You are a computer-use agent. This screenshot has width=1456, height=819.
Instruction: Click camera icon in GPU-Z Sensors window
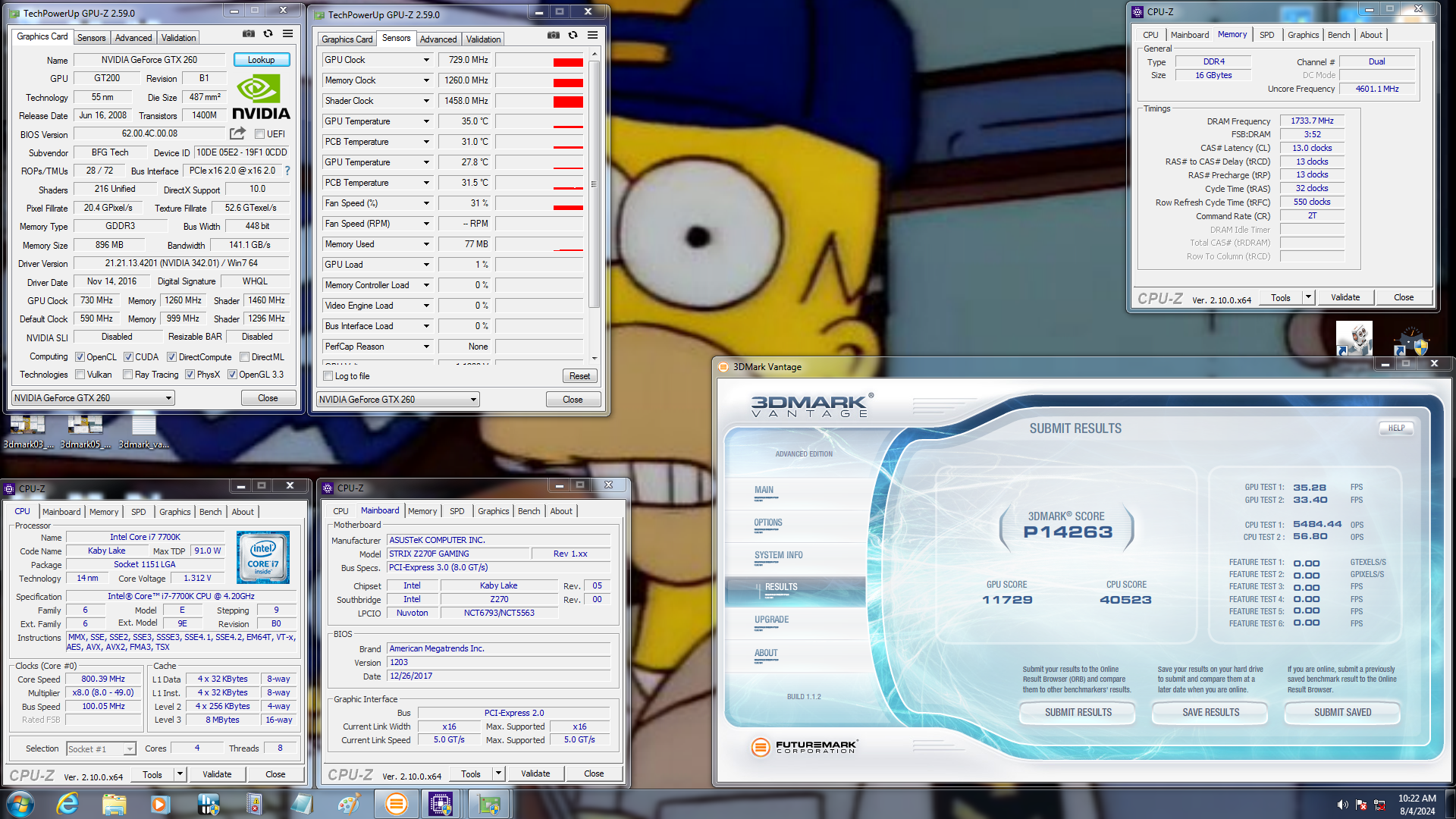coord(554,36)
